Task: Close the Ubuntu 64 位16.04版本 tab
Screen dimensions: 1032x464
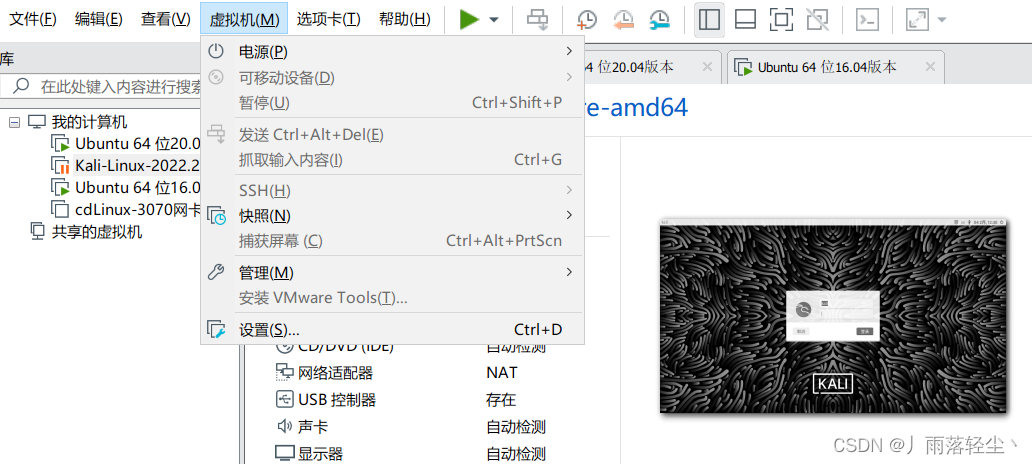Action: 930,67
